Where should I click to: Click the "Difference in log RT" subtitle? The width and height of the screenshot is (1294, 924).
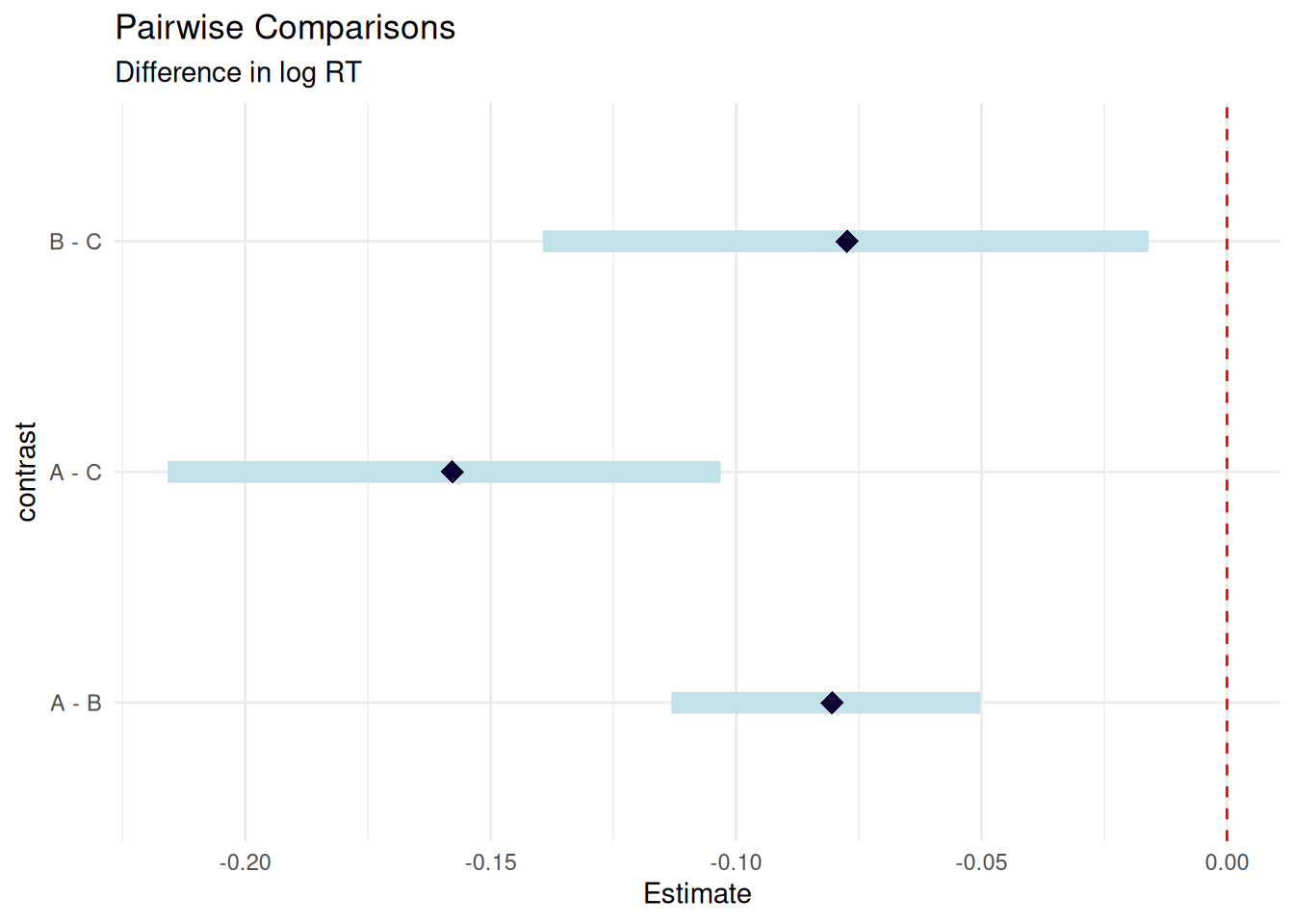click(x=238, y=72)
